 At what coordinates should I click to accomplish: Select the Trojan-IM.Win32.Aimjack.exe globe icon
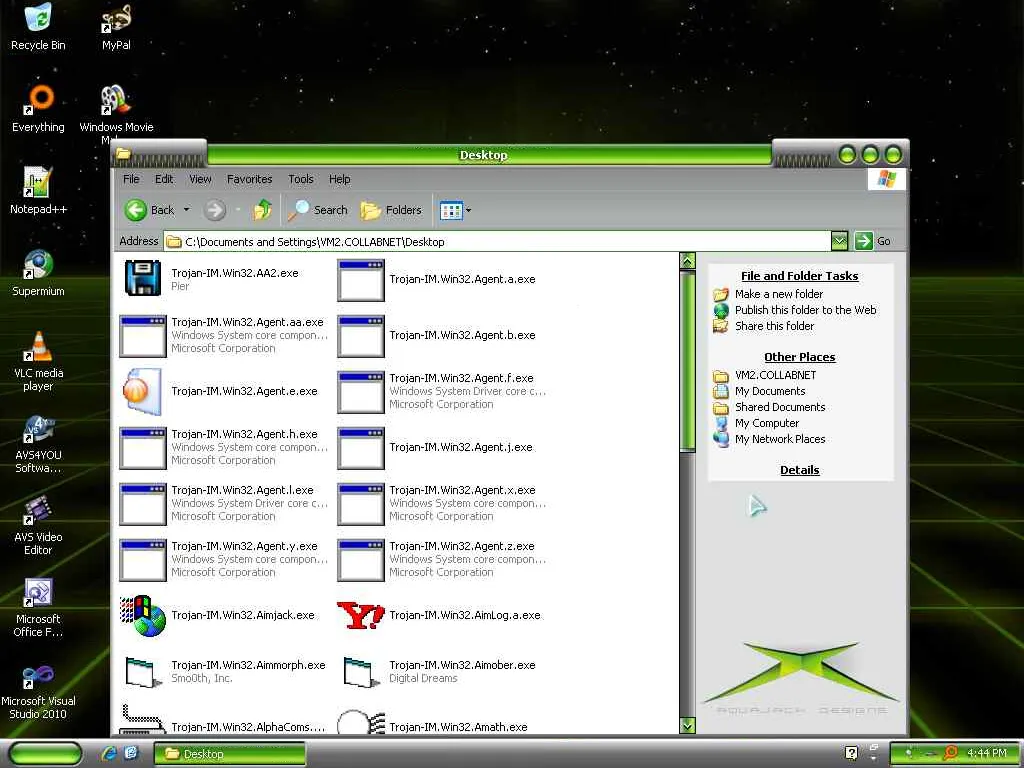[142, 615]
